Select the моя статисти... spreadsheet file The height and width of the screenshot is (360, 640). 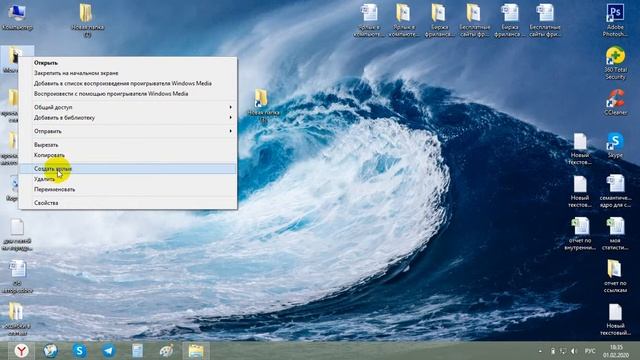pos(615,233)
